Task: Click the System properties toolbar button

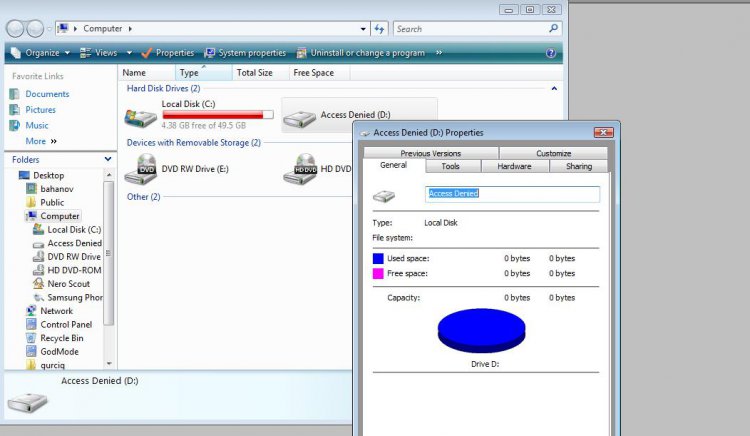Action: 245,53
